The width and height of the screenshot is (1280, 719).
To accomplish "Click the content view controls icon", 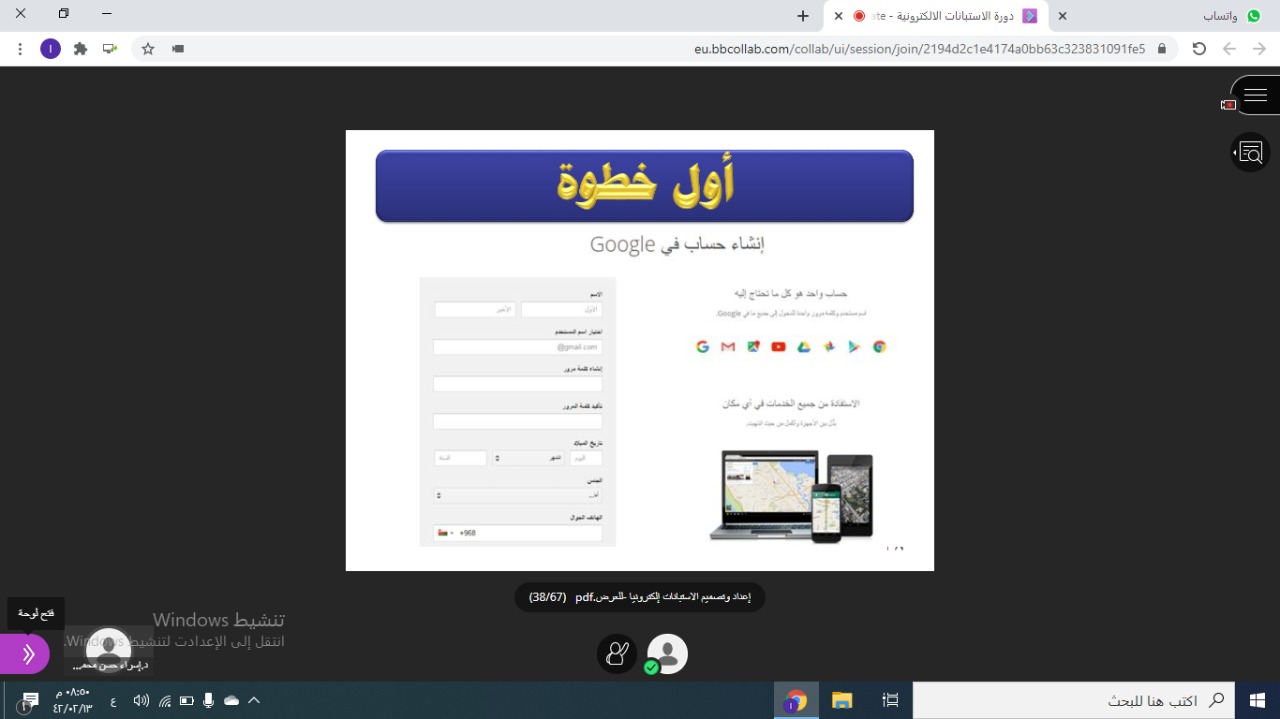I will [x=1250, y=153].
